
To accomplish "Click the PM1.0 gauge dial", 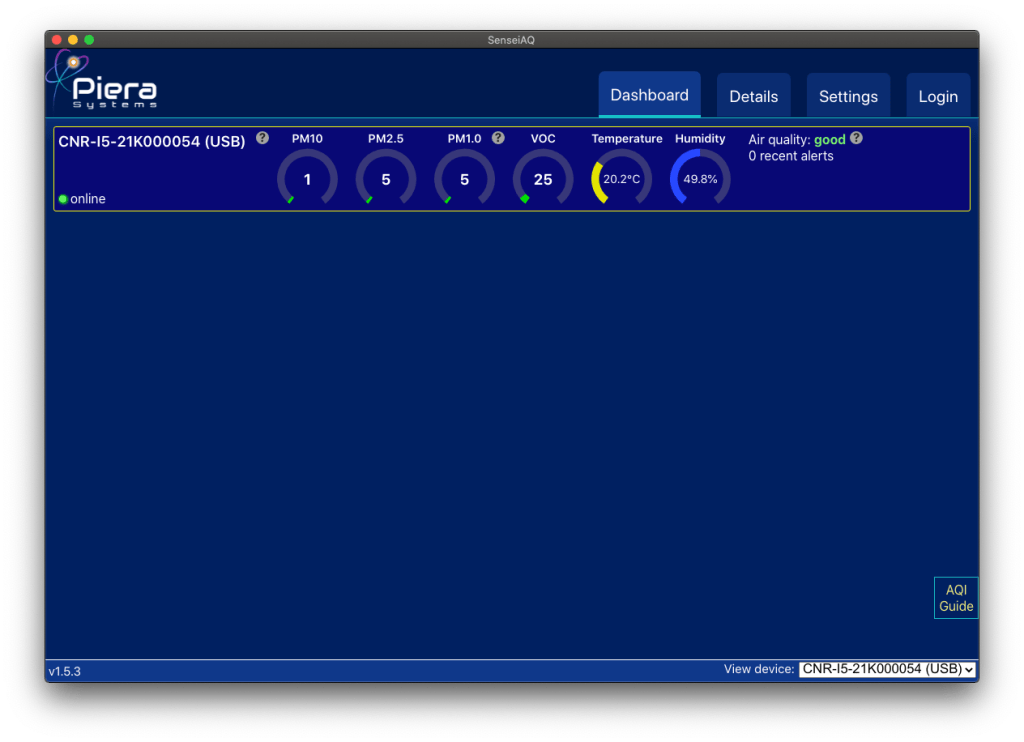I will click(x=464, y=179).
